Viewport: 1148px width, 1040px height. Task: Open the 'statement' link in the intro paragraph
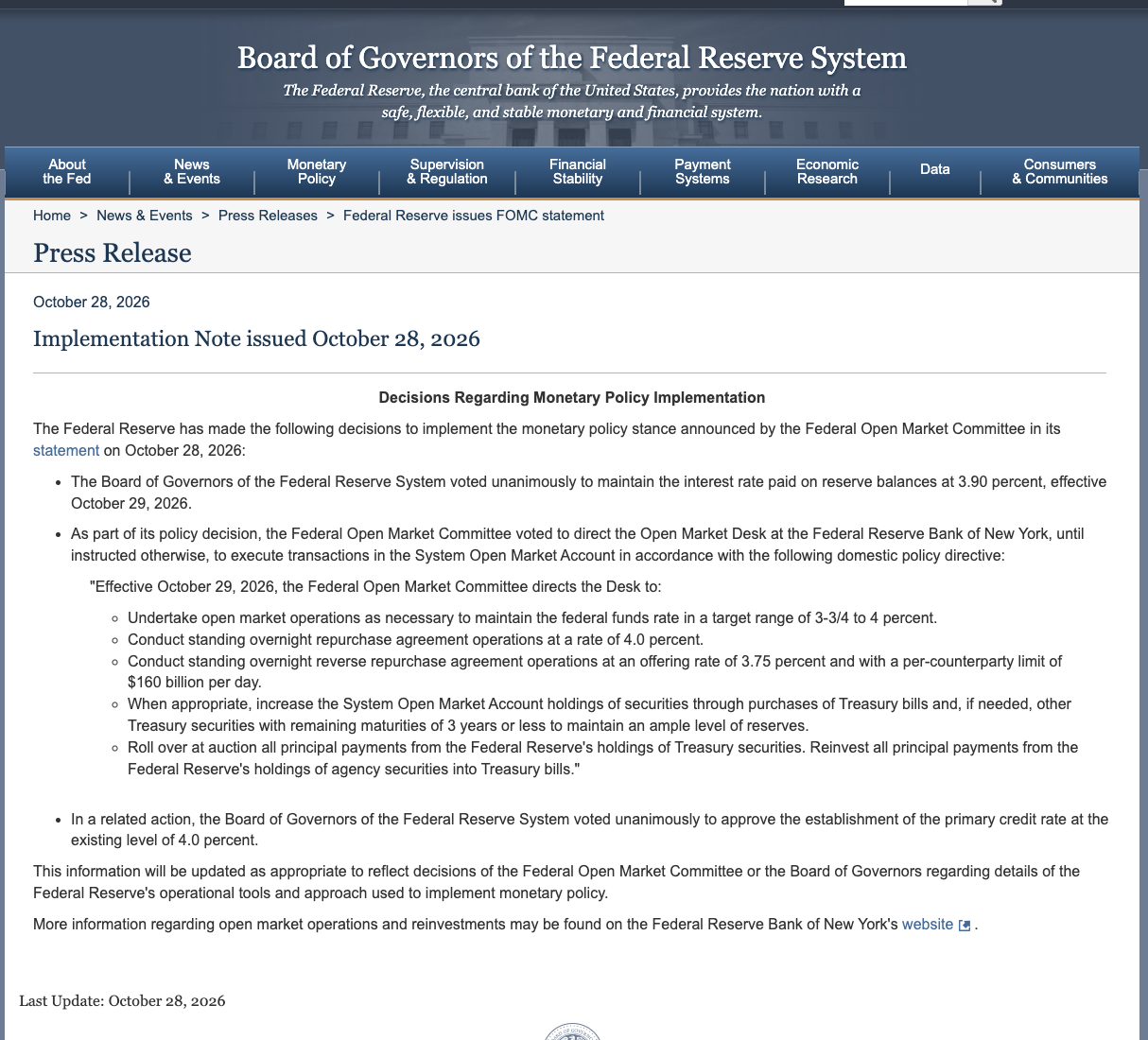[x=66, y=450]
